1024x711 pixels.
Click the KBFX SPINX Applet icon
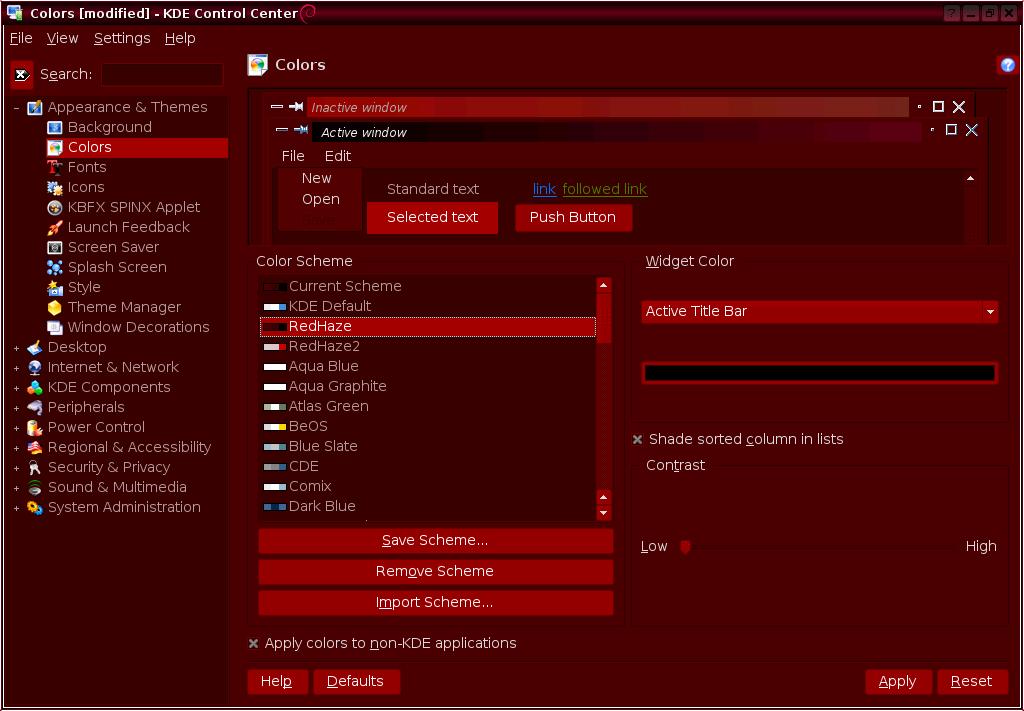55,208
